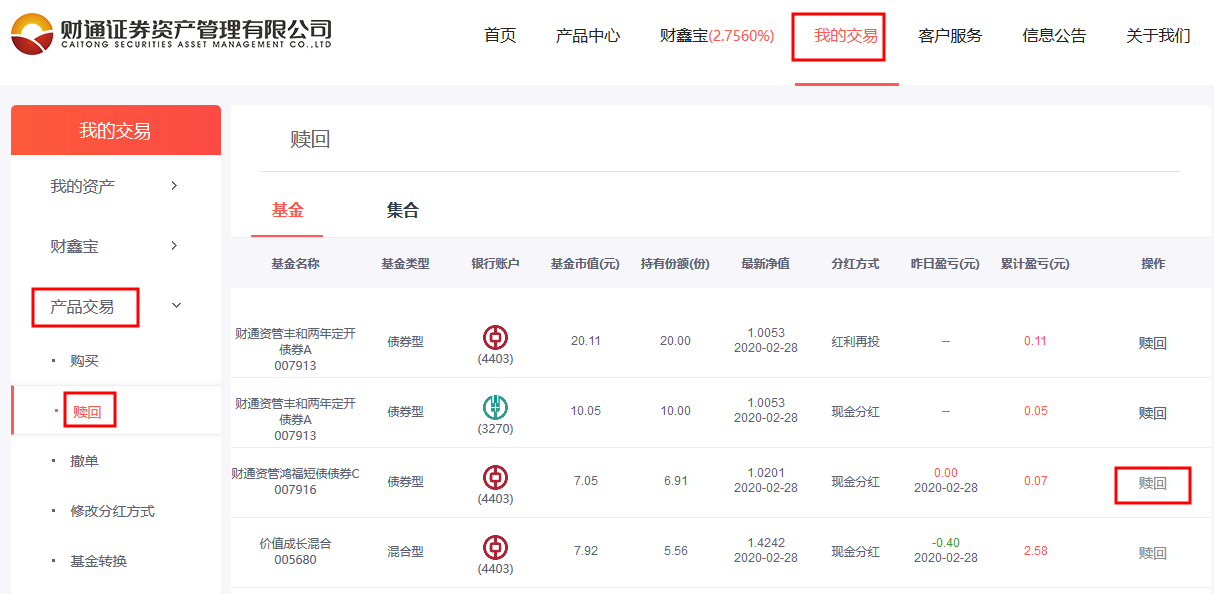
Task: Select 我的交易 in the top navigation
Action: click(846, 36)
